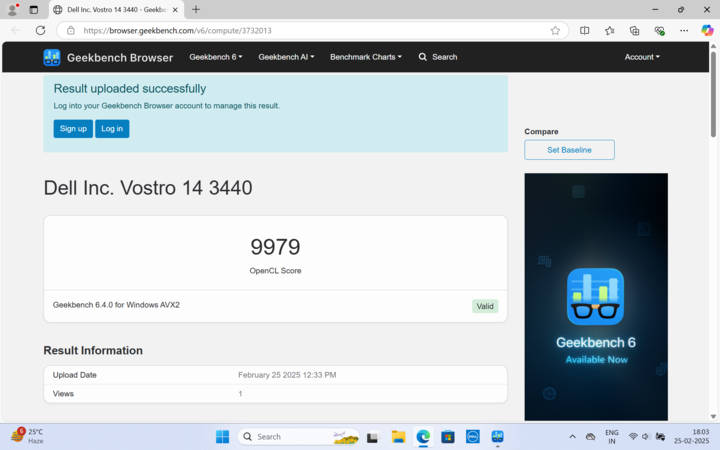Open Microsoft Store from taskbar
Viewport: 720px width, 450px height.
point(448,437)
